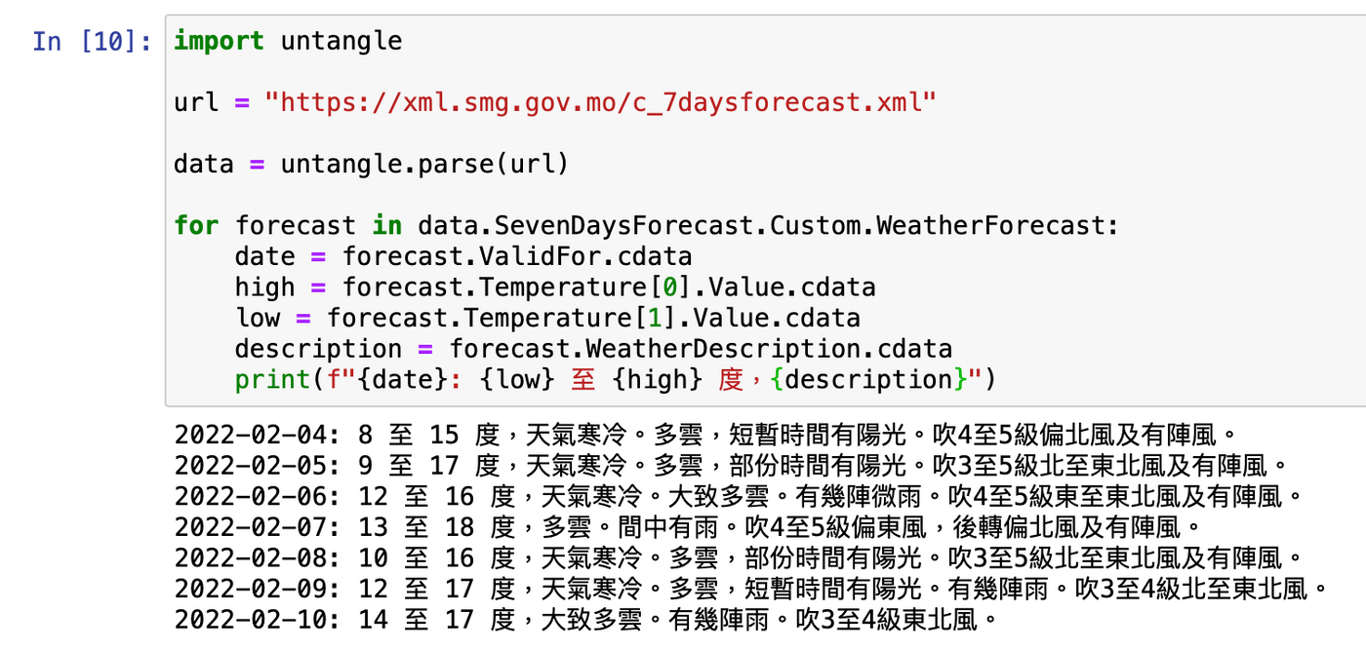Click the word 'untangle' after import
Screen dimensions: 1366x650
click(342, 41)
